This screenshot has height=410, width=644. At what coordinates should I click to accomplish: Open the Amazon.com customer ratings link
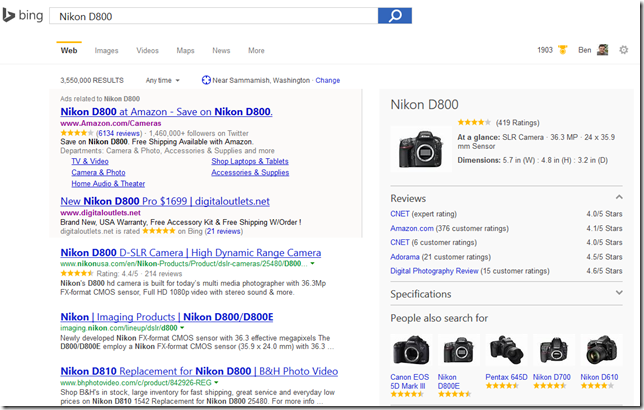(412, 228)
